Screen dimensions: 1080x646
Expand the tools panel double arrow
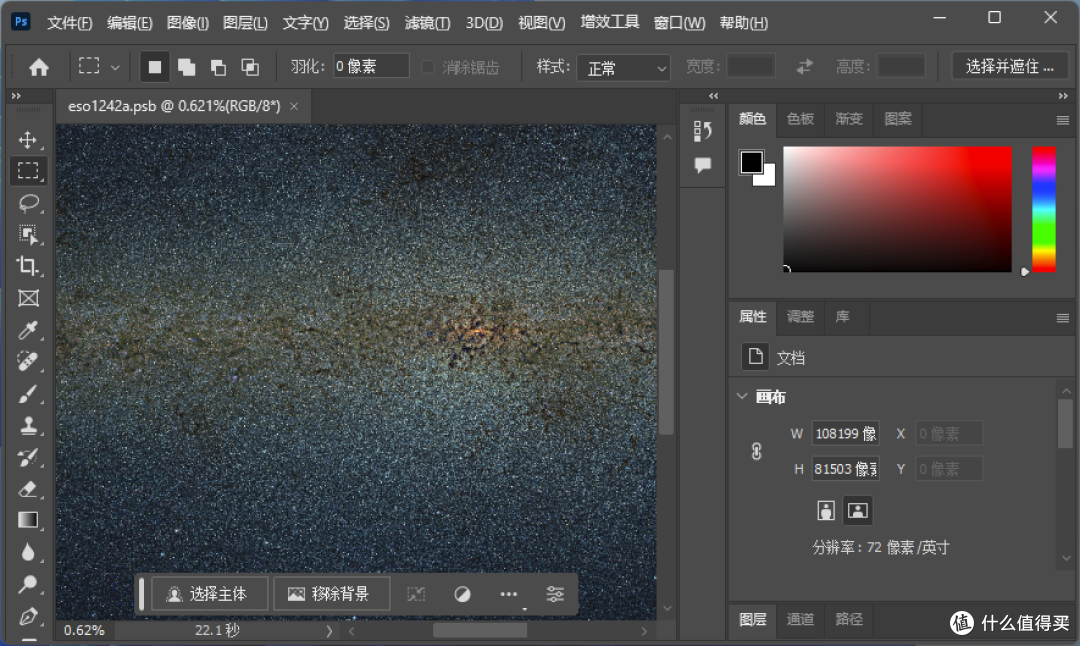click(x=17, y=96)
